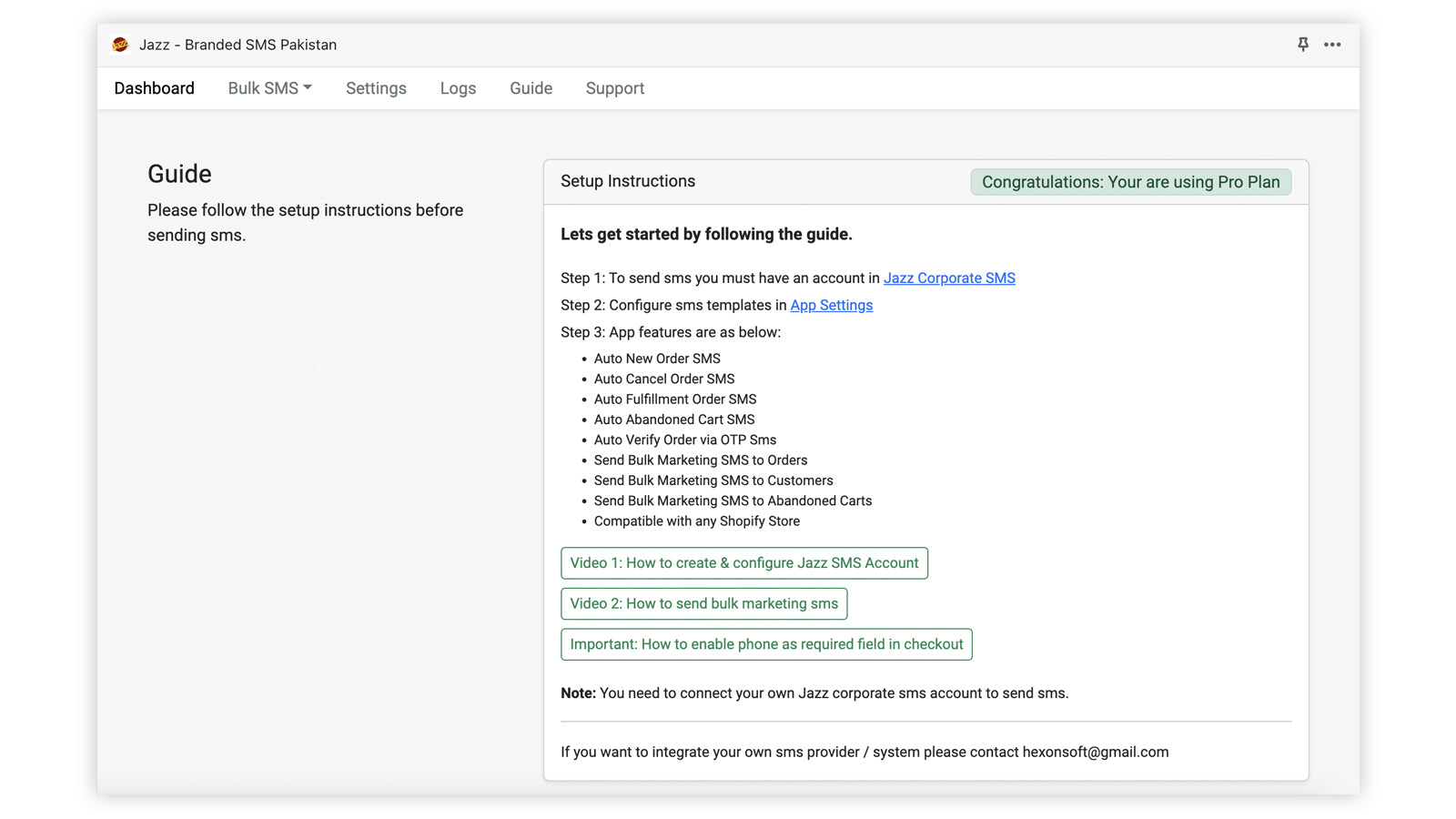Open the Important phone required field guide
The height and width of the screenshot is (819, 1456).
pyautogui.click(x=766, y=644)
